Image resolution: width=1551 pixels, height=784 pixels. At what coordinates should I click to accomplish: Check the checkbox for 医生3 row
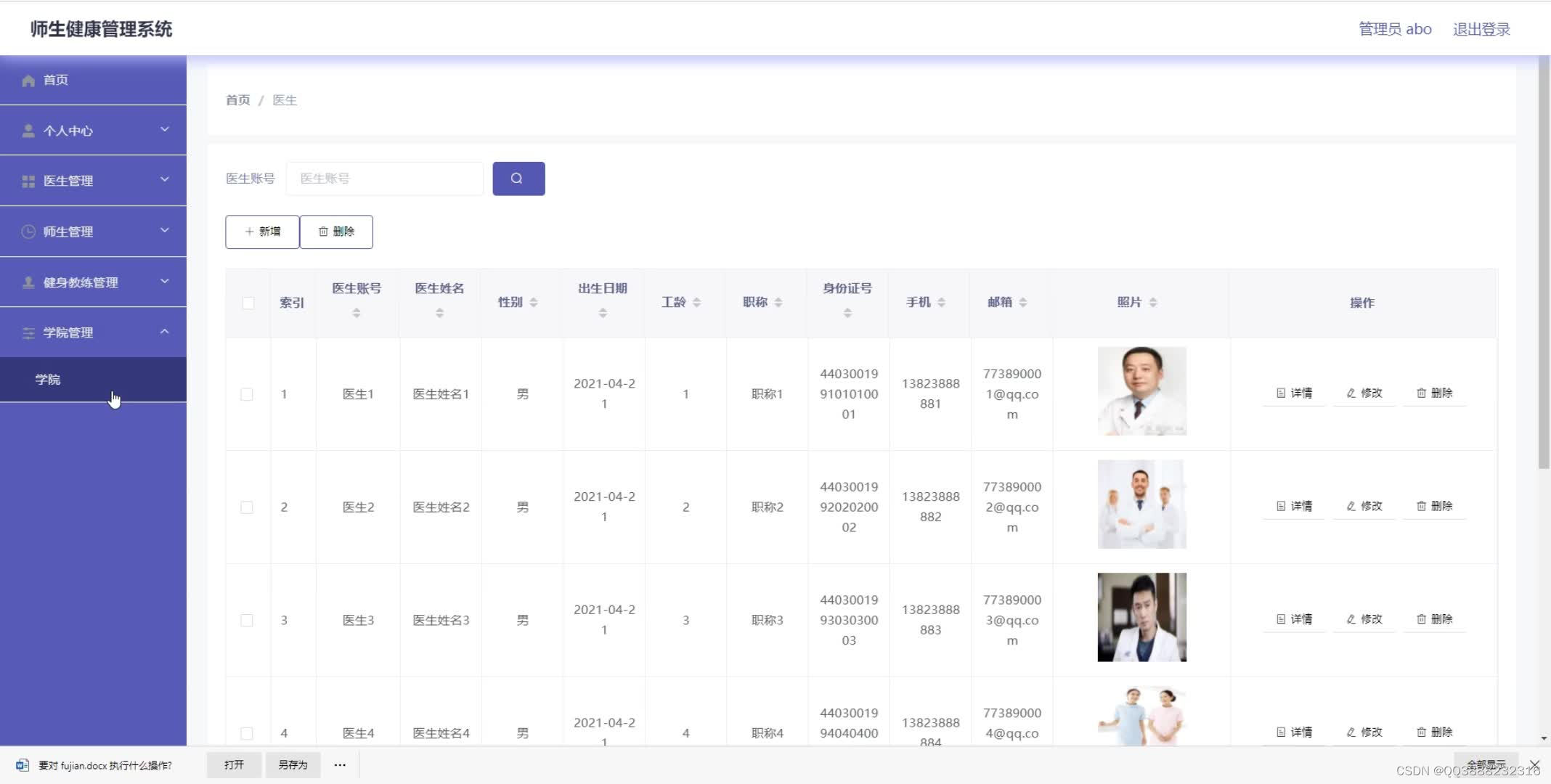tap(248, 620)
